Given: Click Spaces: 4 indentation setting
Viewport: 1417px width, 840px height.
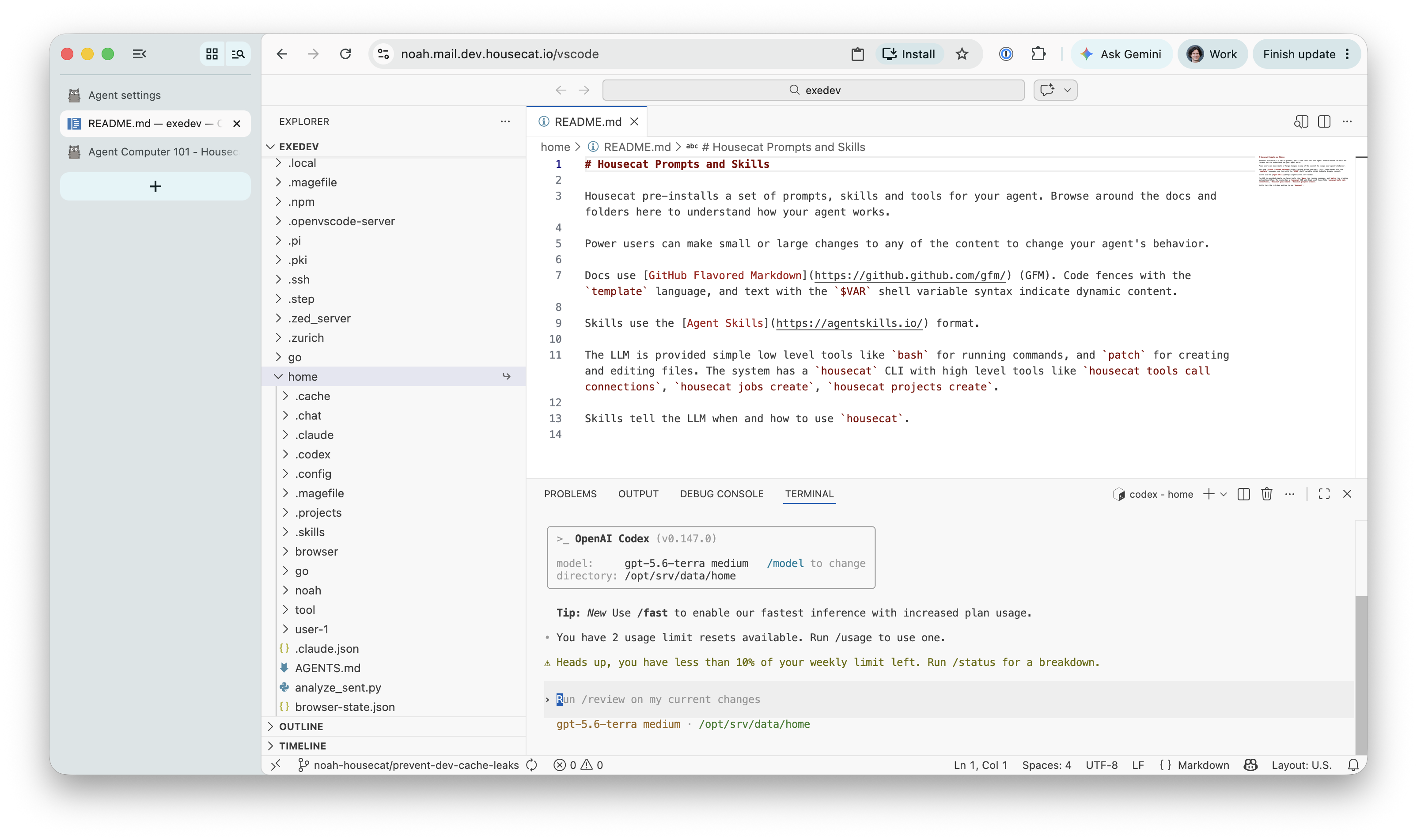Looking at the screenshot, I should point(1046,765).
